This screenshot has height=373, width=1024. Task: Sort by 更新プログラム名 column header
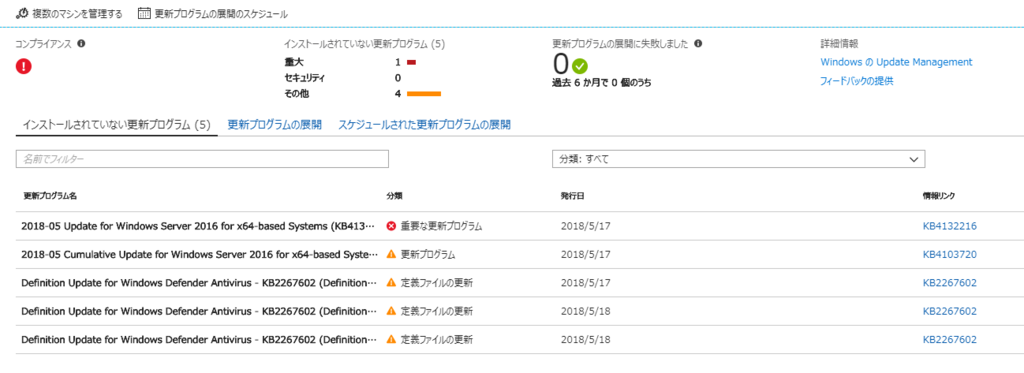pos(50,196)
